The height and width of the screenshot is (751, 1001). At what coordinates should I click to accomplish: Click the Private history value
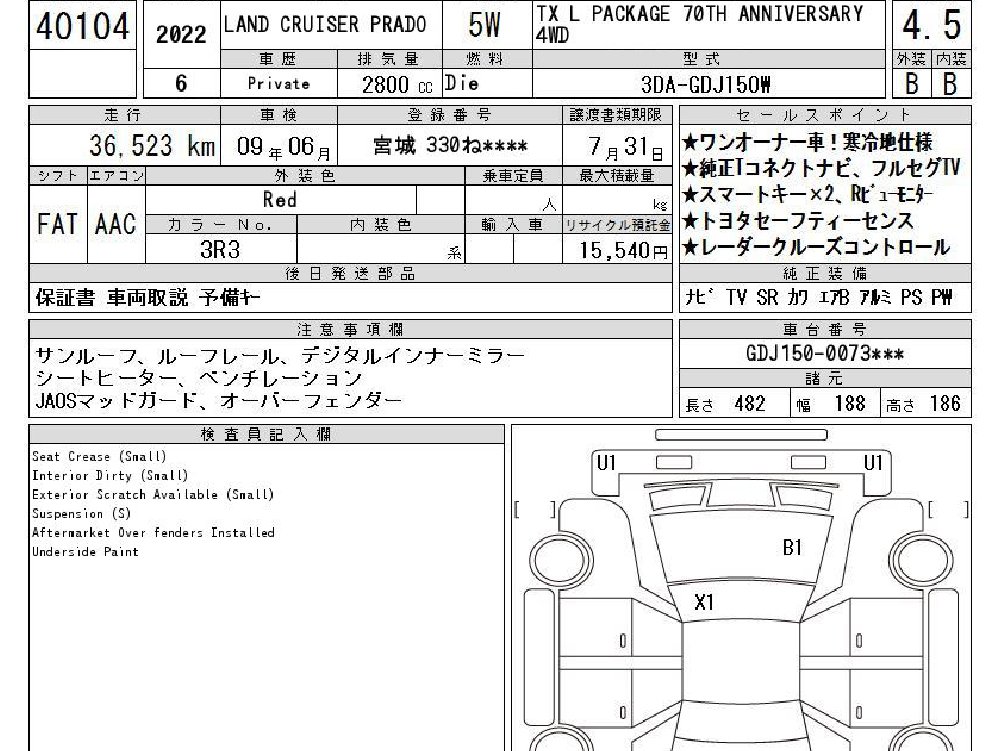tap(278, 84)
